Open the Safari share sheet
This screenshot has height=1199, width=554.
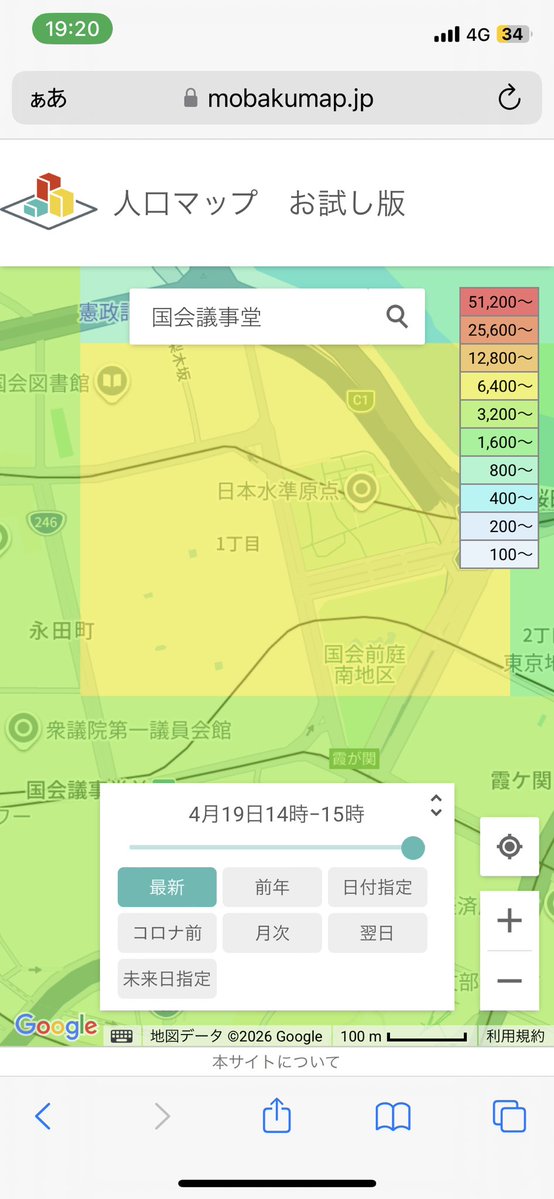277,1115
